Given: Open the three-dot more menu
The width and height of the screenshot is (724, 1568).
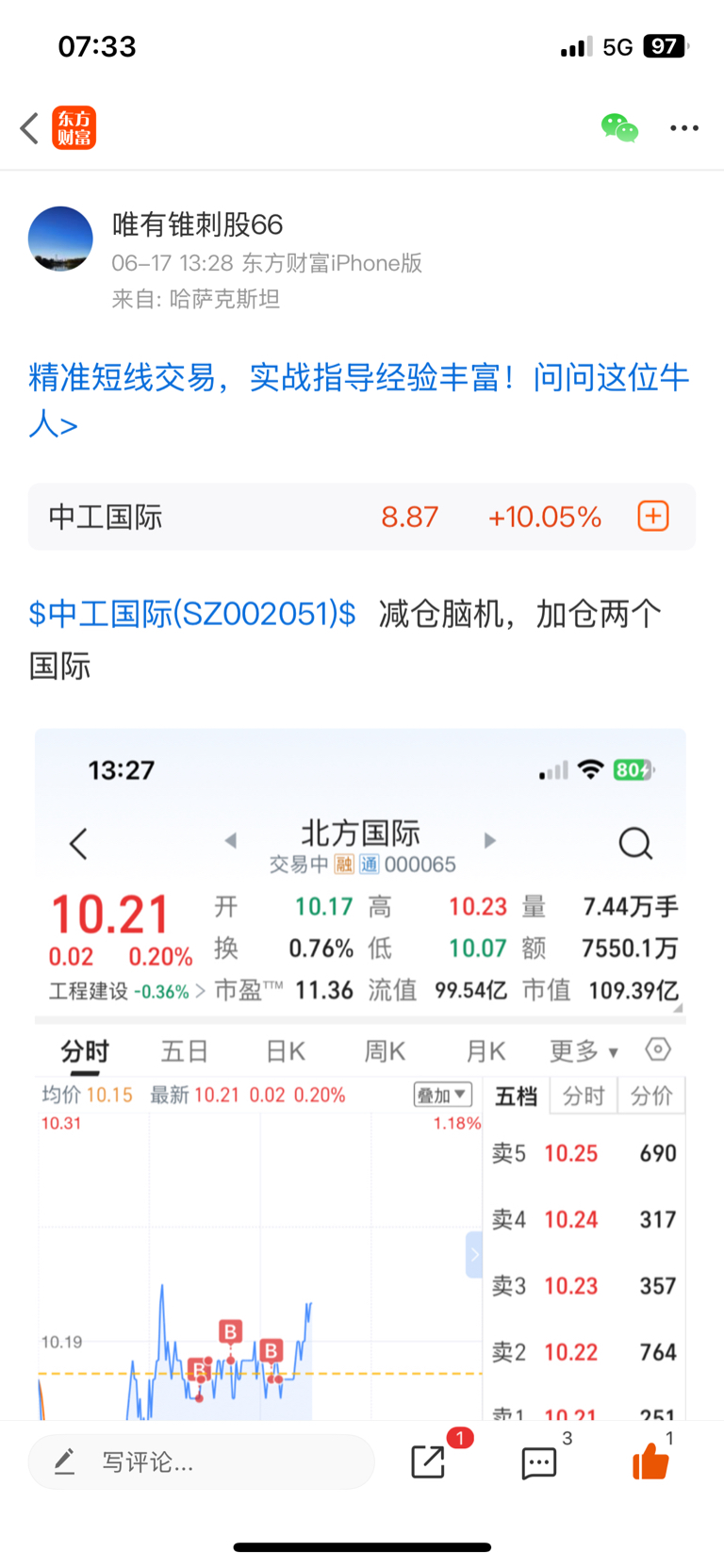Looking at the screenshot, I should (x=684, y=128).
